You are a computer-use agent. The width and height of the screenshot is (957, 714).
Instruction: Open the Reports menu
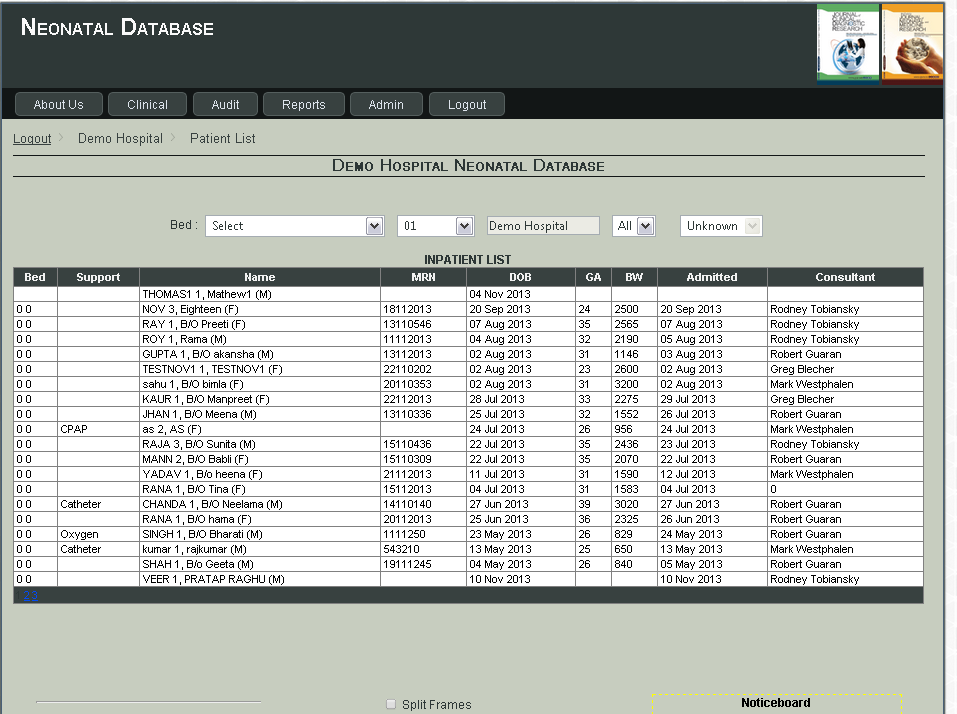tap(303, 104)
